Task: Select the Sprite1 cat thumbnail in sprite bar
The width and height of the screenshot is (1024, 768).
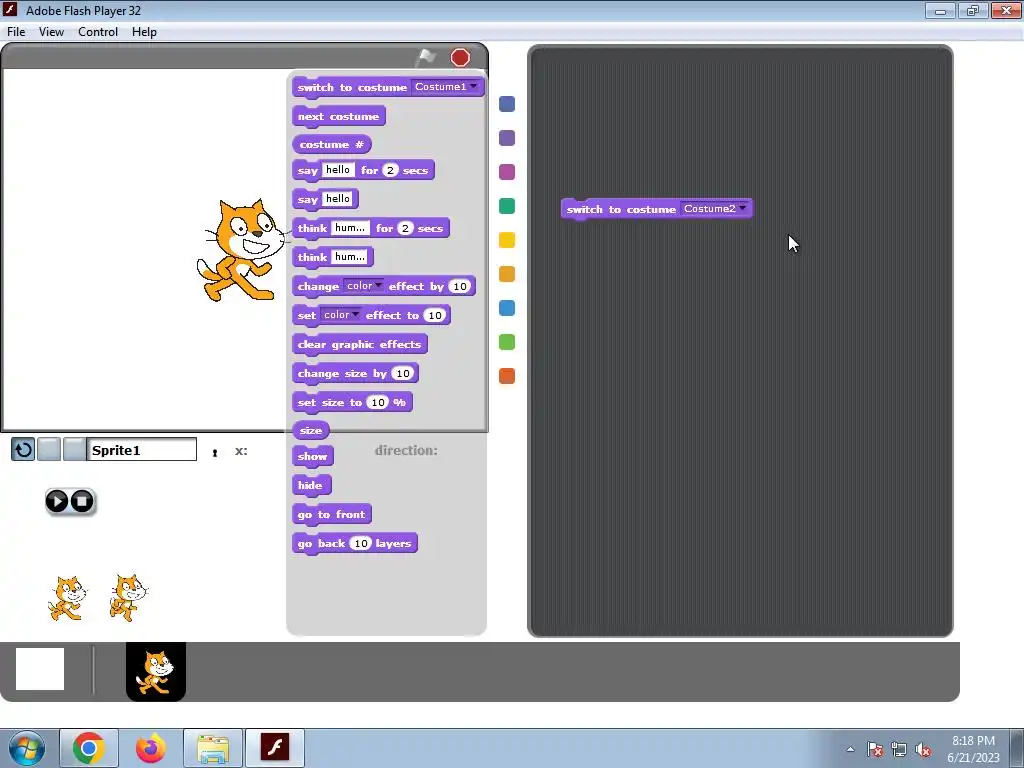Action: [x=155, y=671]
